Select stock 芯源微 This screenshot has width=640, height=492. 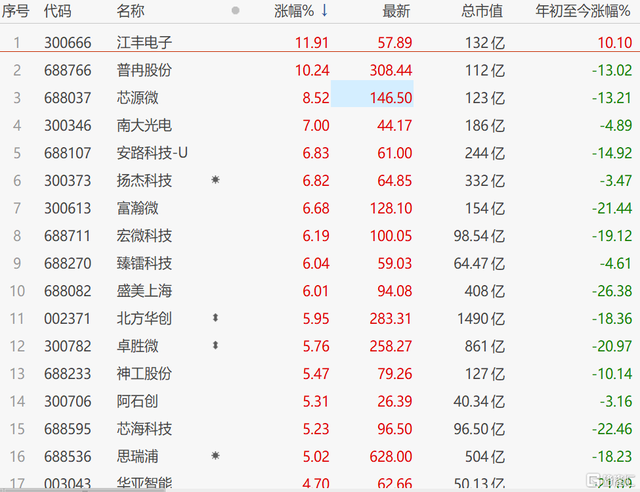(138, 98)
